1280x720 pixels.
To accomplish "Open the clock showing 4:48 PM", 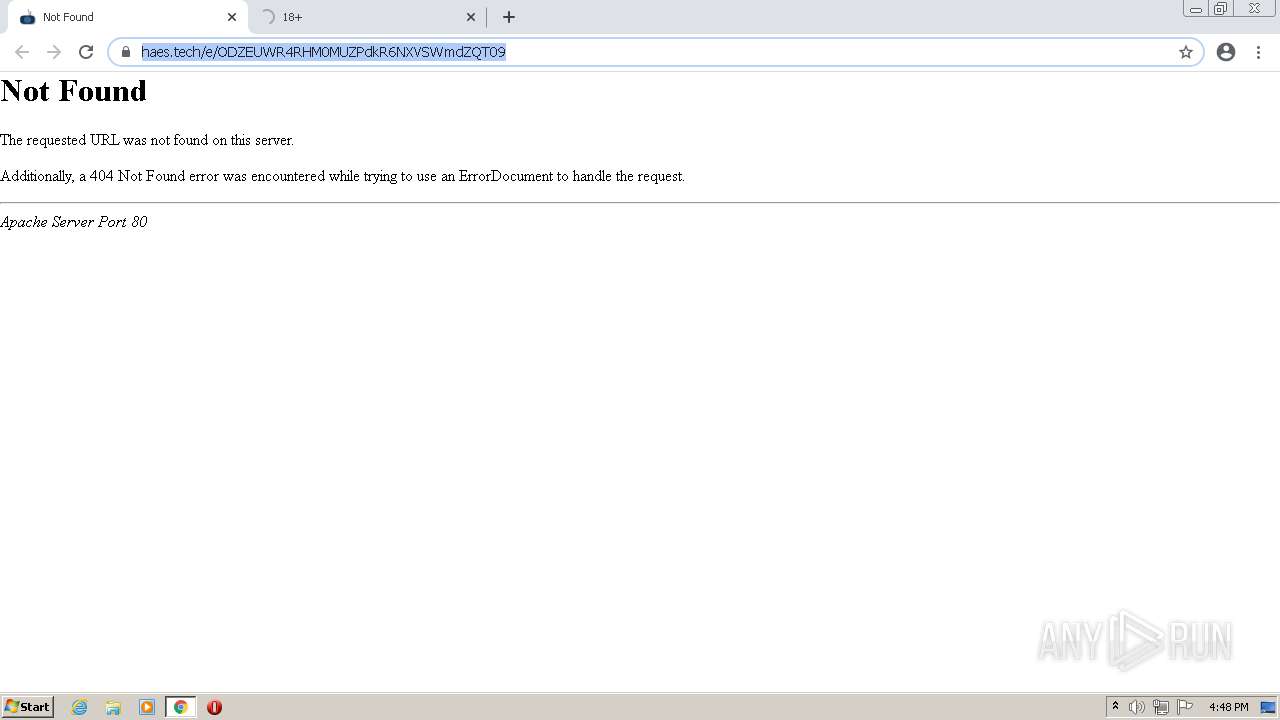I will (x=1228, y=707).
